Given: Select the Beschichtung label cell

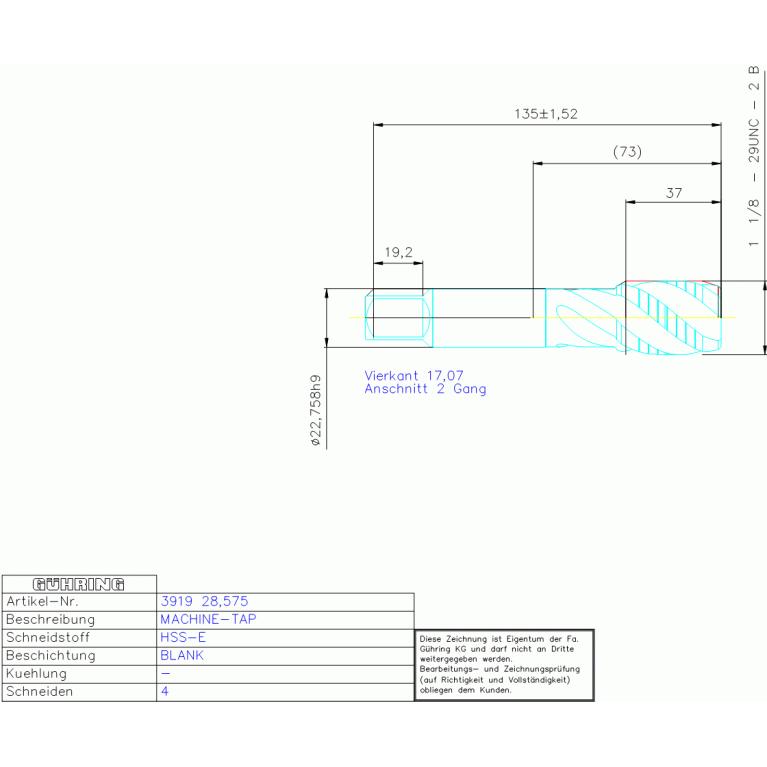Looking at the screenshot, I should coord(79,656).
